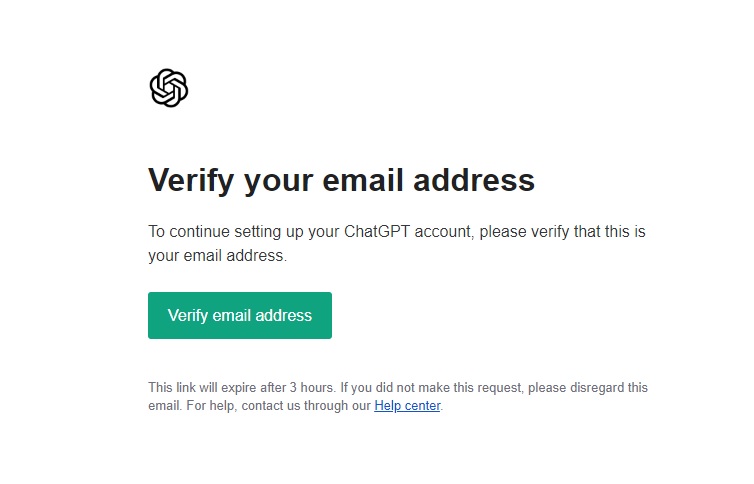
Task: Click the word 'account,' in the paragraph
Action: (x=444, y=232)
